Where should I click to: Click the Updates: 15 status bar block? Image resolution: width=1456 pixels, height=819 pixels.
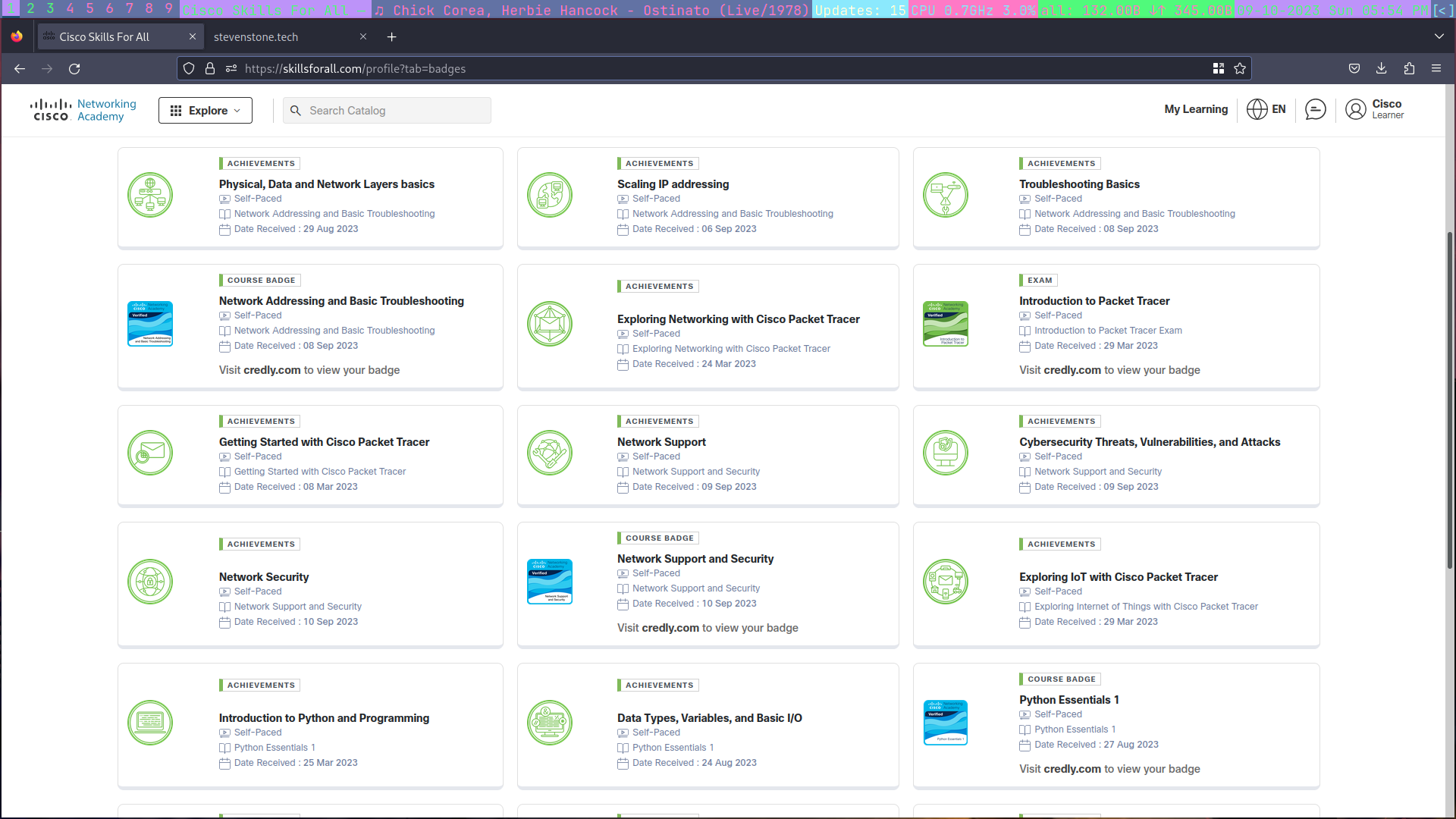(860, 10)
